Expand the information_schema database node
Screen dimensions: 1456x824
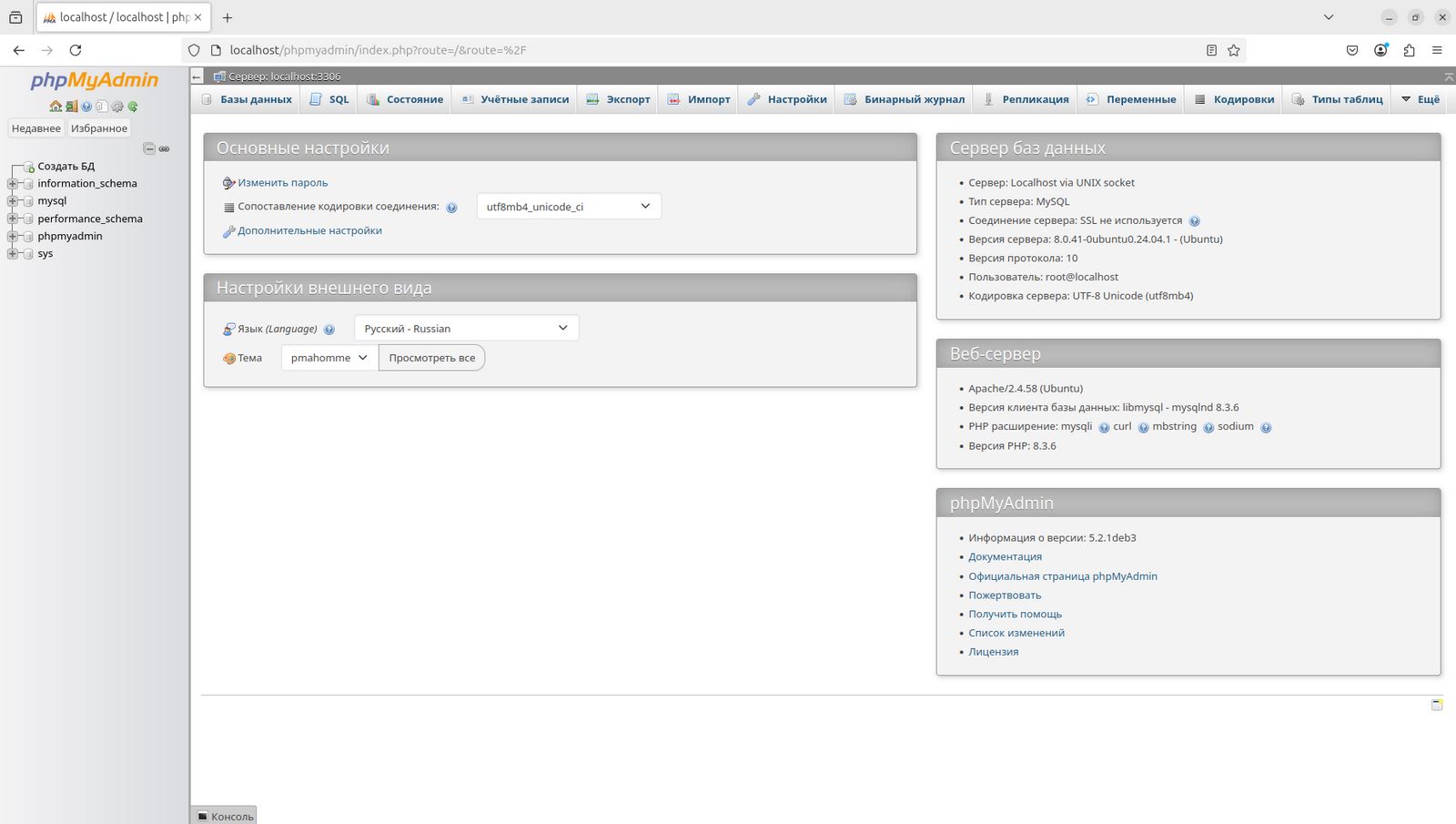[x=13, y=184]
